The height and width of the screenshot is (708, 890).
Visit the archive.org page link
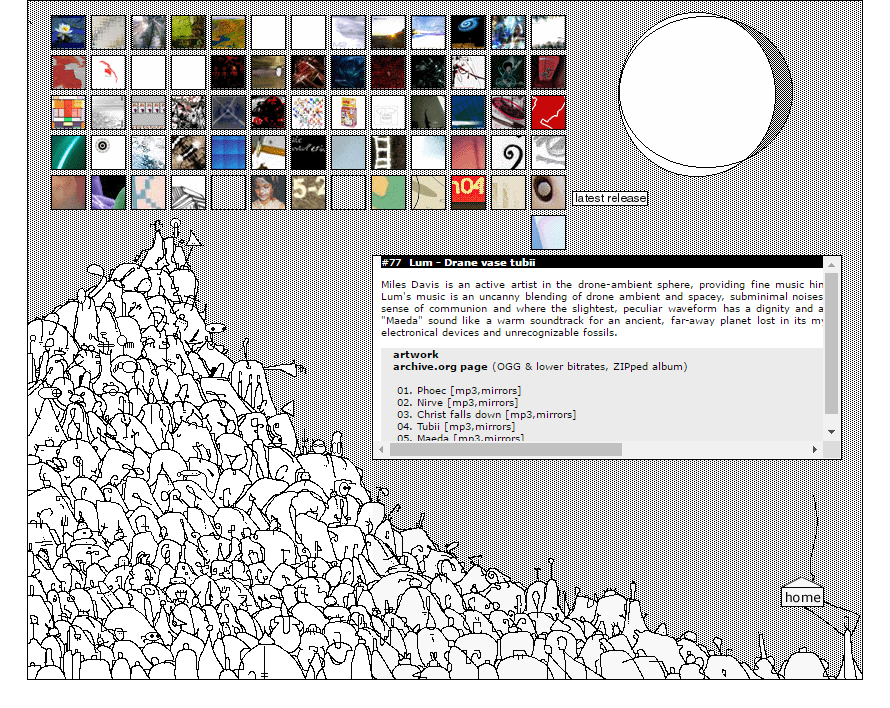coord(440,367)
